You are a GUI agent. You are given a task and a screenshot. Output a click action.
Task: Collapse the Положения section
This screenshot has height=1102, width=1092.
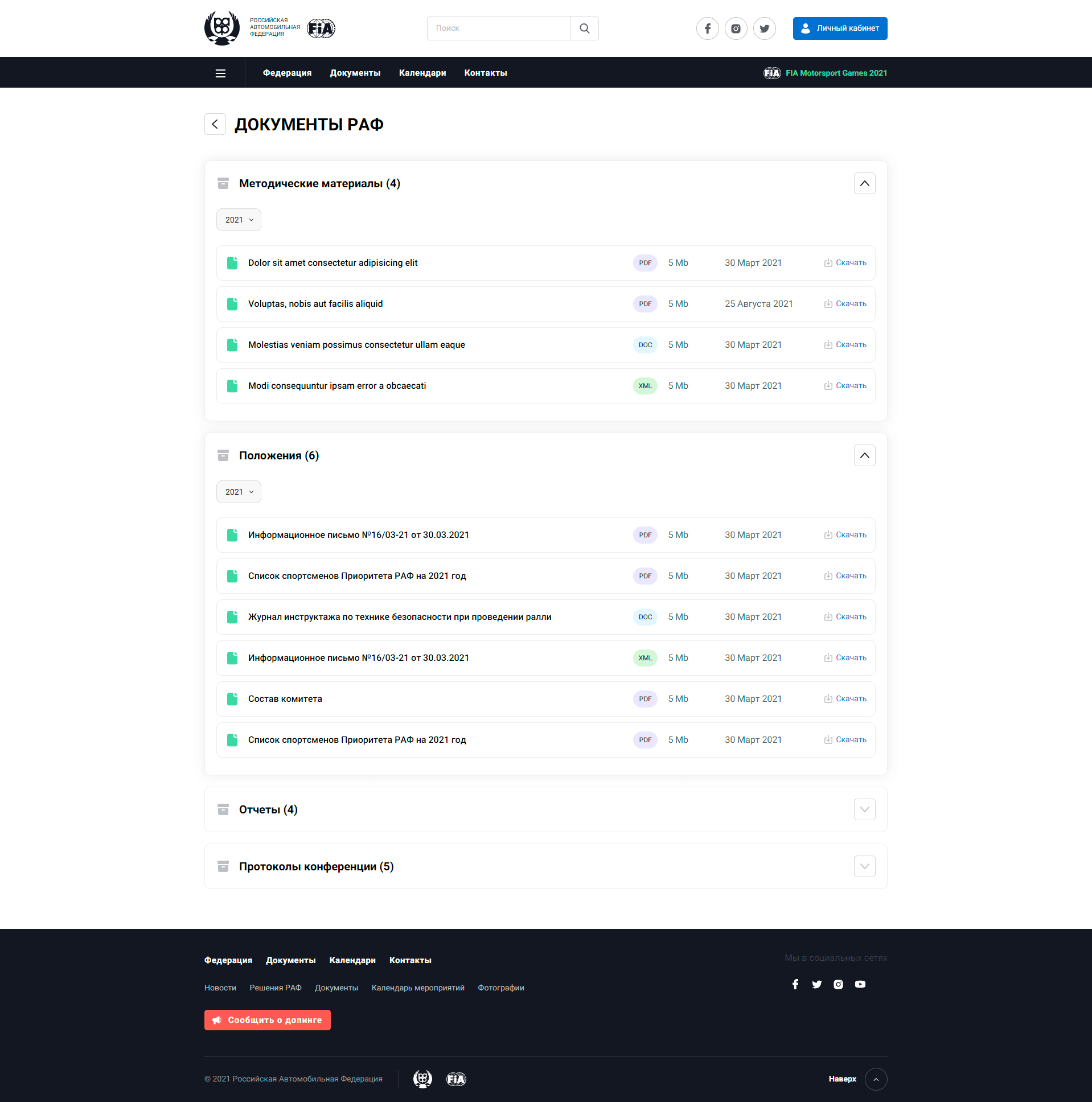pyautogui.click(x=864, y=455)
